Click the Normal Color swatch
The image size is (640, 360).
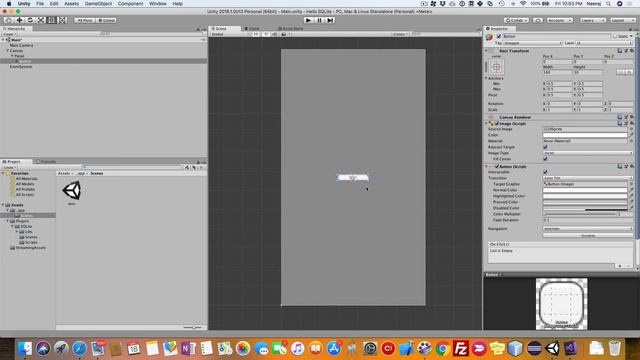pos(585,190)
